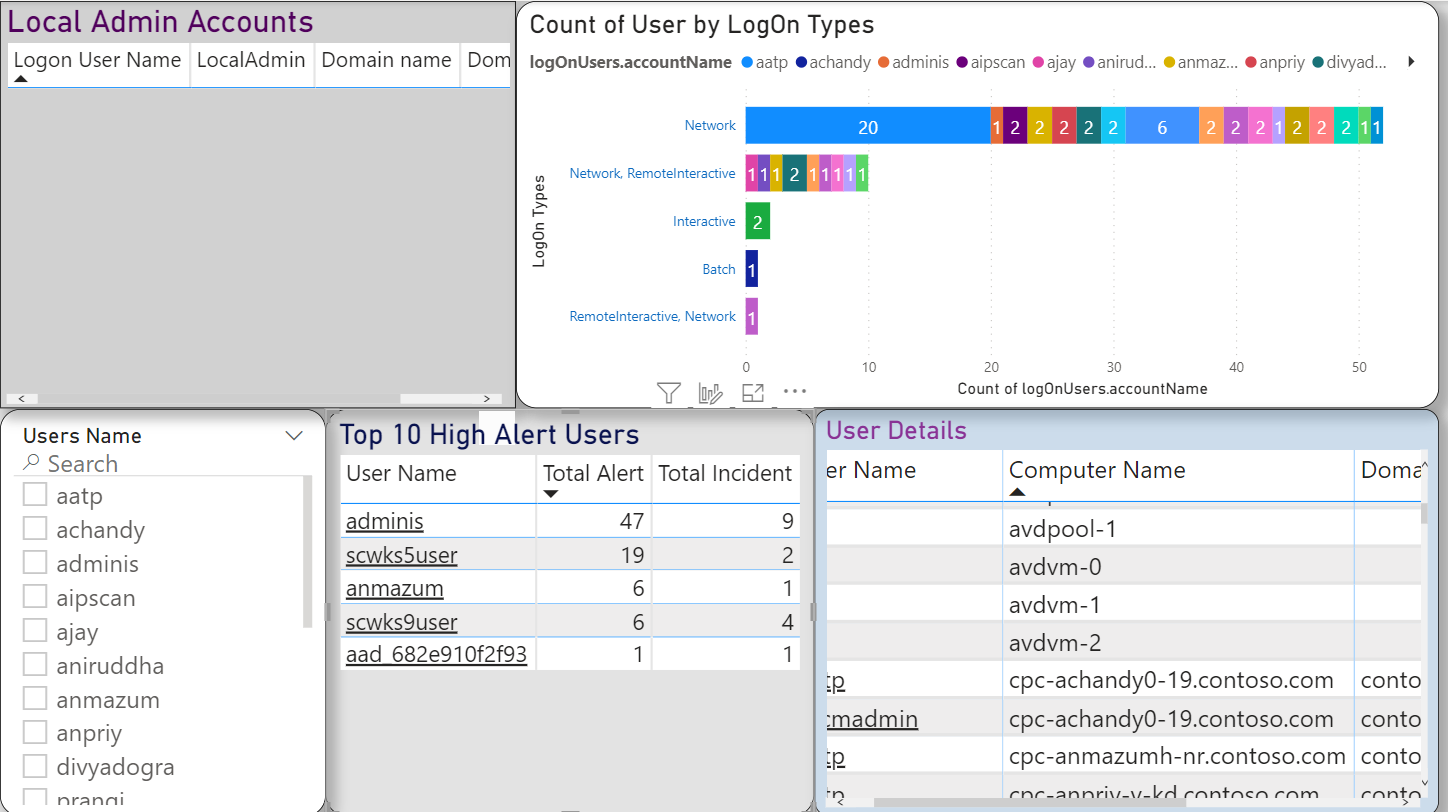1448x812 pixels.
Task: Open the filter icon below the chart
Action: (669, 393)
